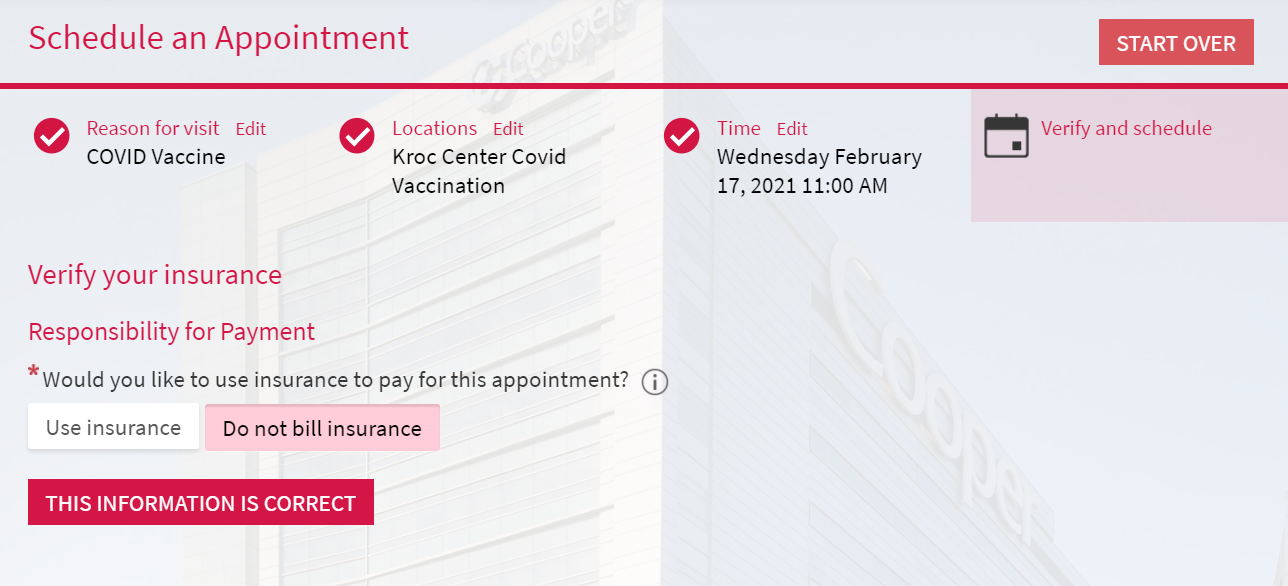Click the Wednesday February 17 date text
Image resolution: width=1288 pixels, height=586 pixels.
click(820, 171)
